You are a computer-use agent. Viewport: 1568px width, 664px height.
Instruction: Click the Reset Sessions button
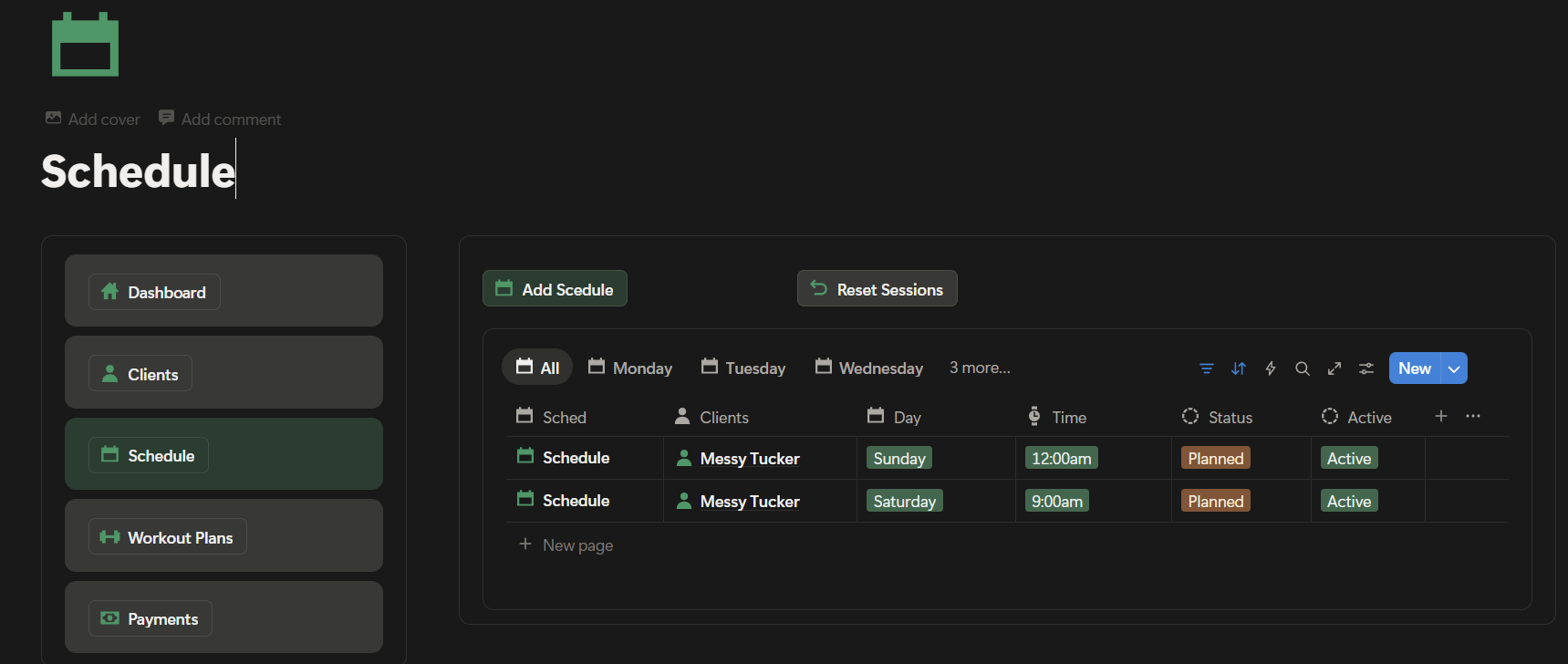pyautogui.click(x=877, y=289)
